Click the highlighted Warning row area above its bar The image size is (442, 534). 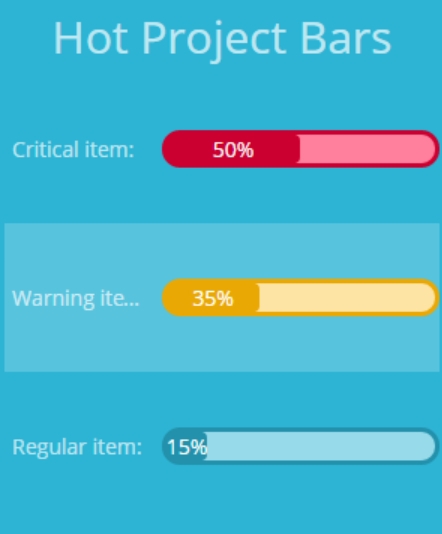(222, 251)
